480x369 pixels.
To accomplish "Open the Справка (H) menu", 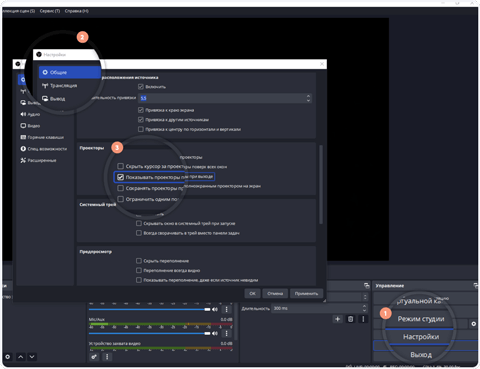I will [77, 11].
